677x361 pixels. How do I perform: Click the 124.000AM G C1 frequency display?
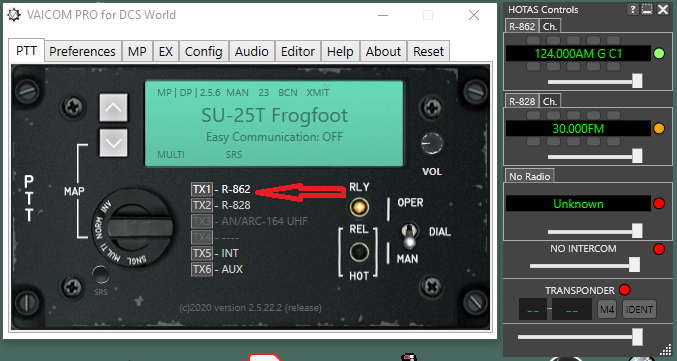click(x=578, y=54)
